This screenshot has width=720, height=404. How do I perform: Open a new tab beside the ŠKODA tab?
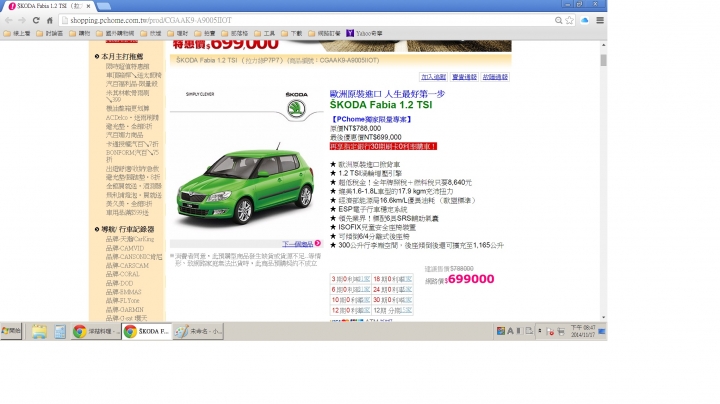(x=104, y=6)
